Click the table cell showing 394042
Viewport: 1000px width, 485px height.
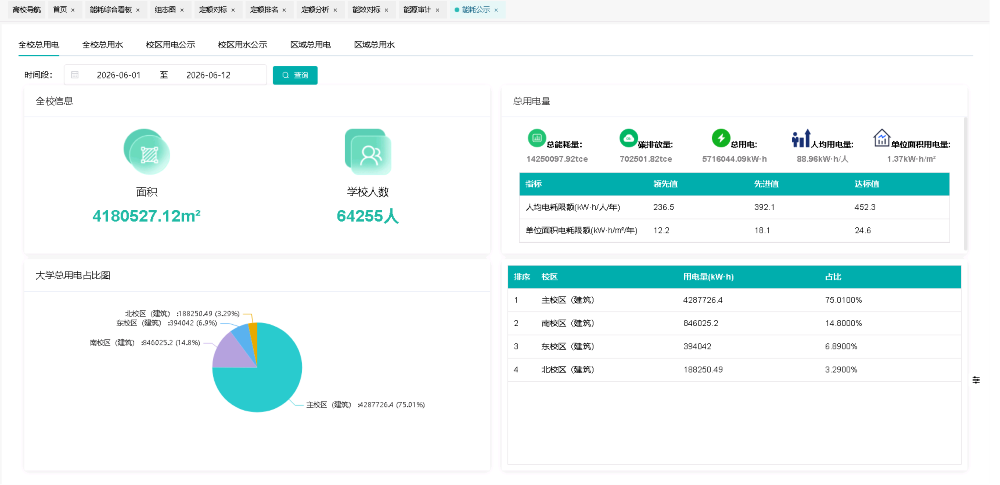(x=697, y=347)
